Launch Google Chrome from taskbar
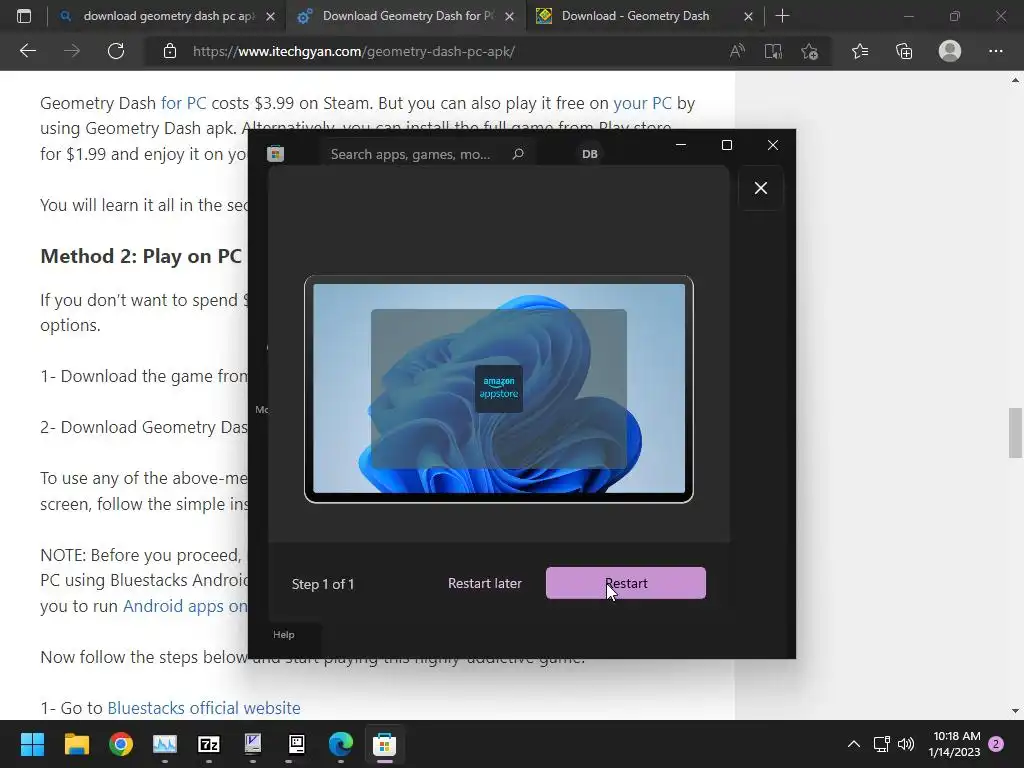The height and width of the screenshot is (768, 1024). pyautogui.click(x=121, y=744)
